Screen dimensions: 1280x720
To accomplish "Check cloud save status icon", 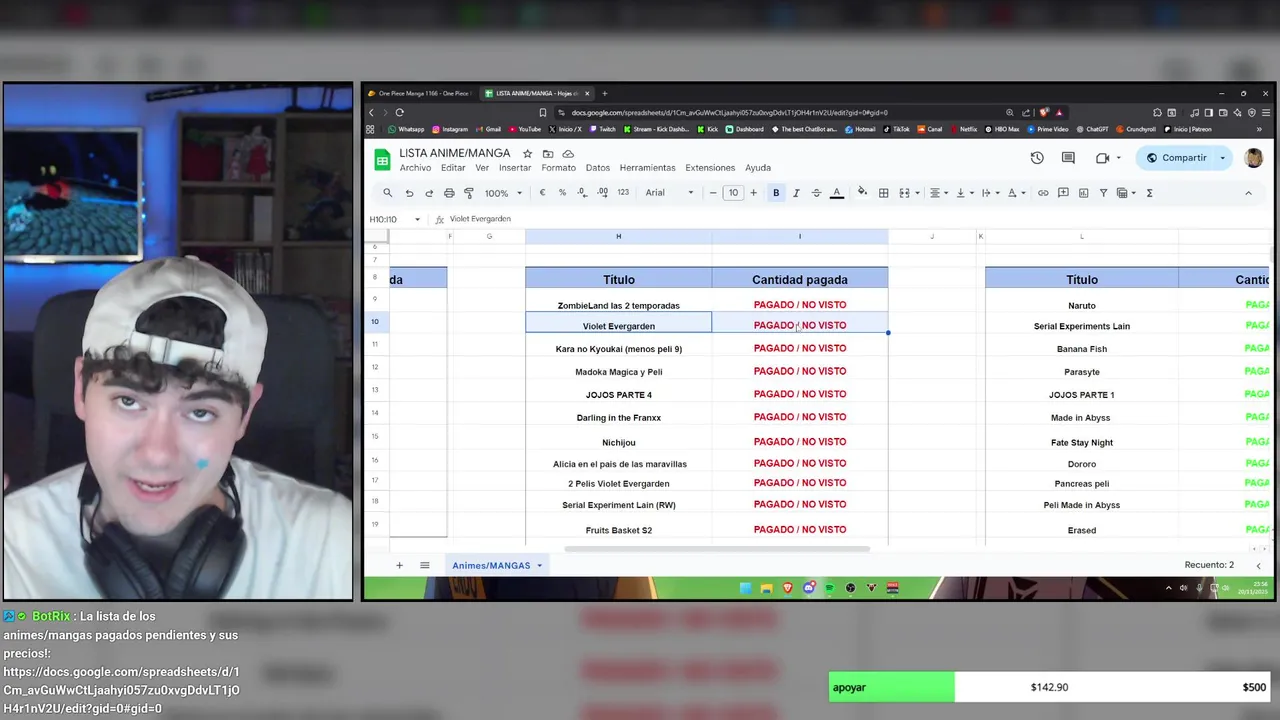I will [x=568, y=154].
